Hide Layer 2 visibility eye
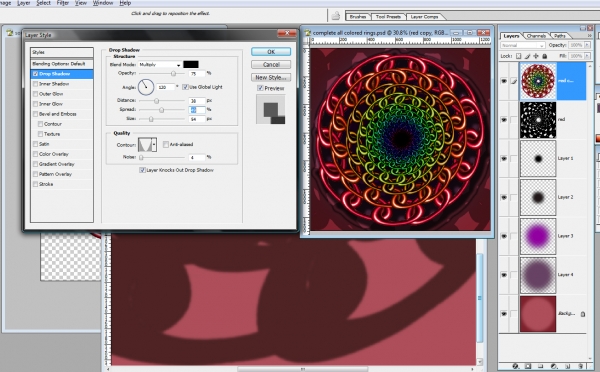Screen dimensions: 600x372 pyautogui.click(x=504, y=197)
